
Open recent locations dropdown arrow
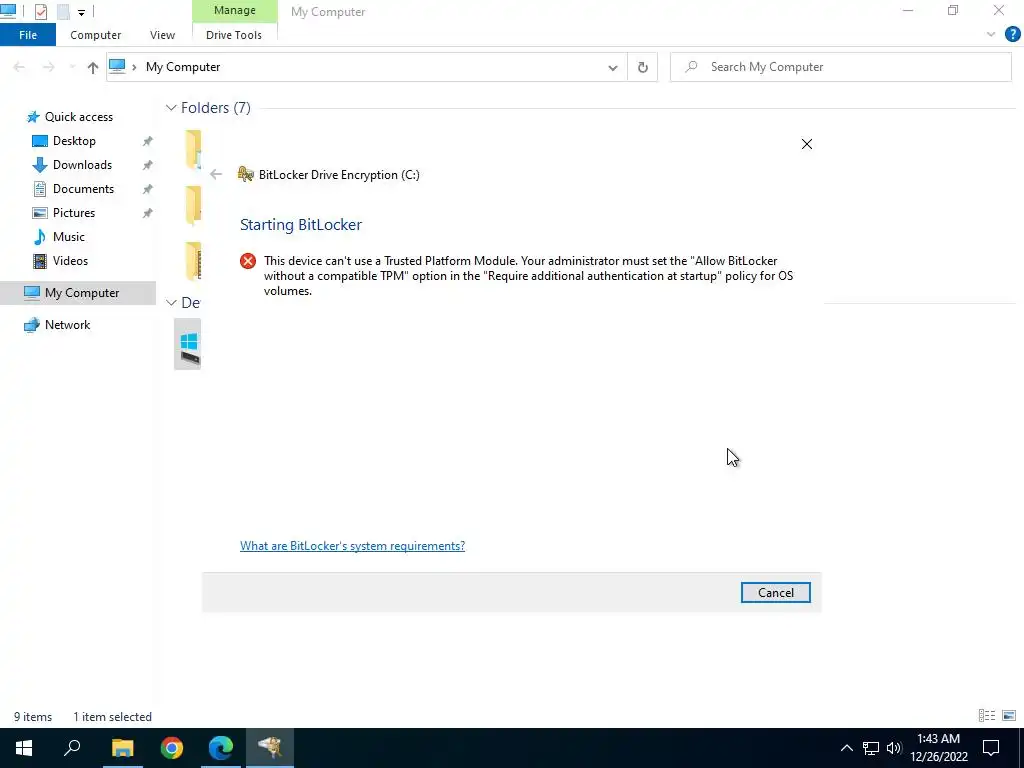pyautogui.click(x=72, y=67)
